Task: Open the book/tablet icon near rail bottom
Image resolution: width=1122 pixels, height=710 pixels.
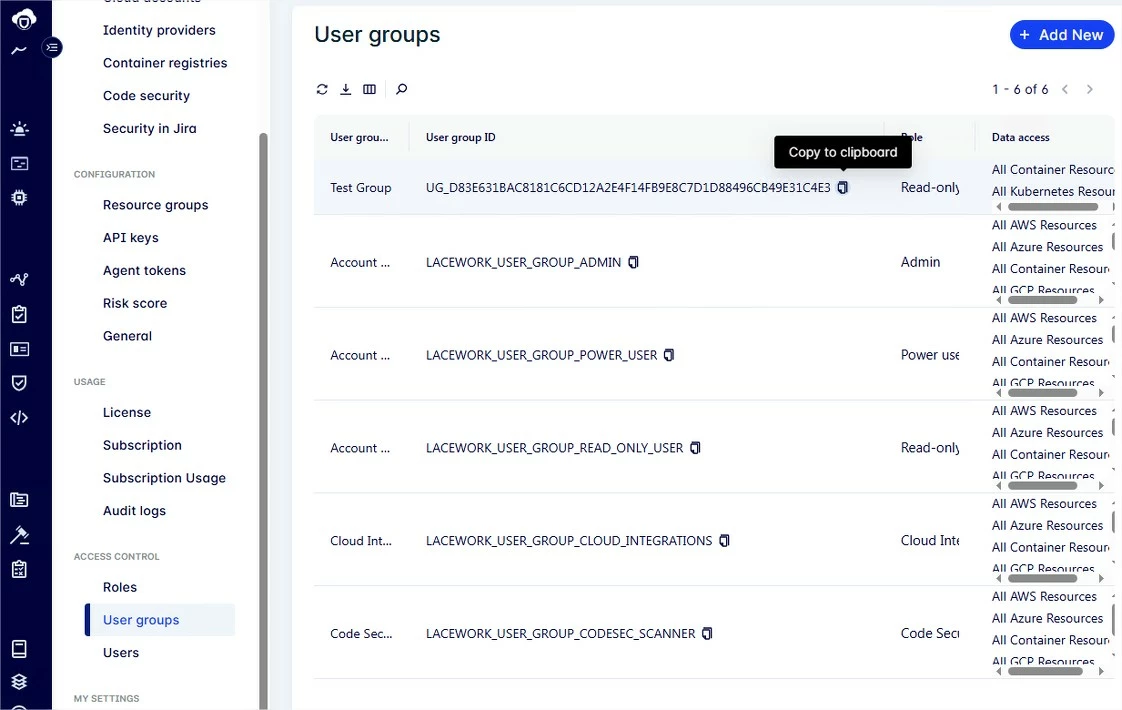Action: coord(19,648)
